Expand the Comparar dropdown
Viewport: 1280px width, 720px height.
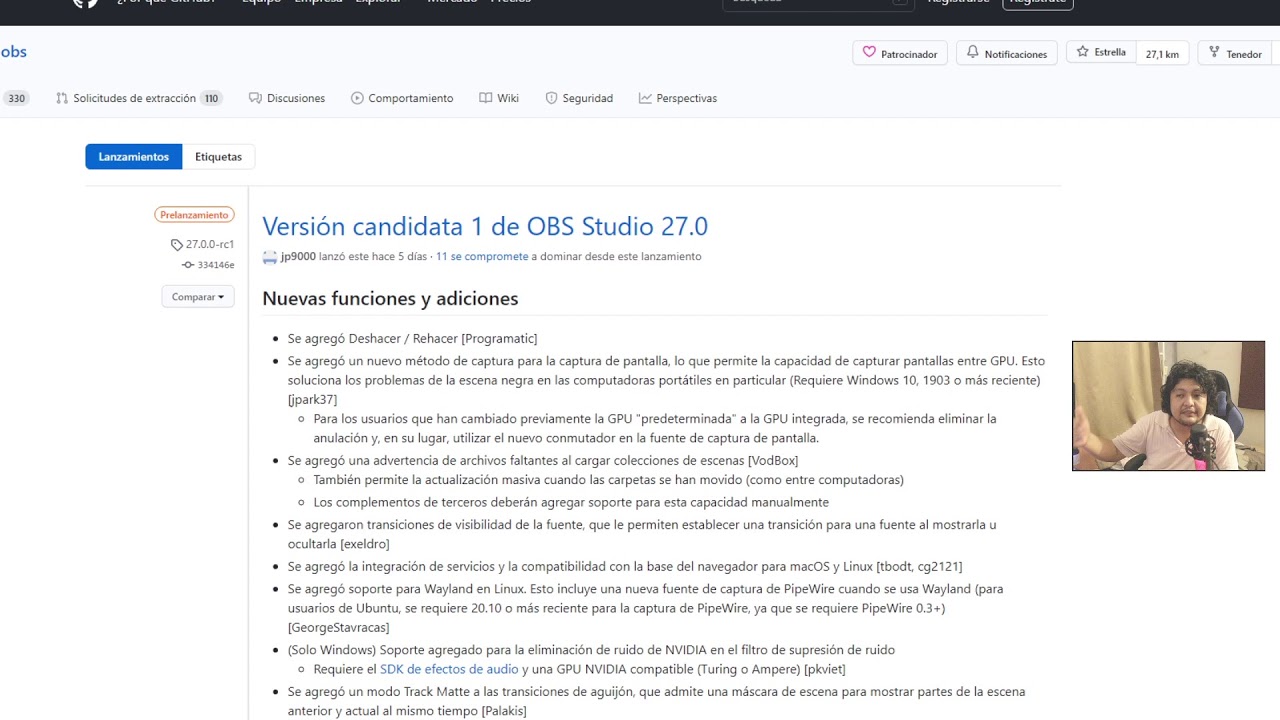198,297
